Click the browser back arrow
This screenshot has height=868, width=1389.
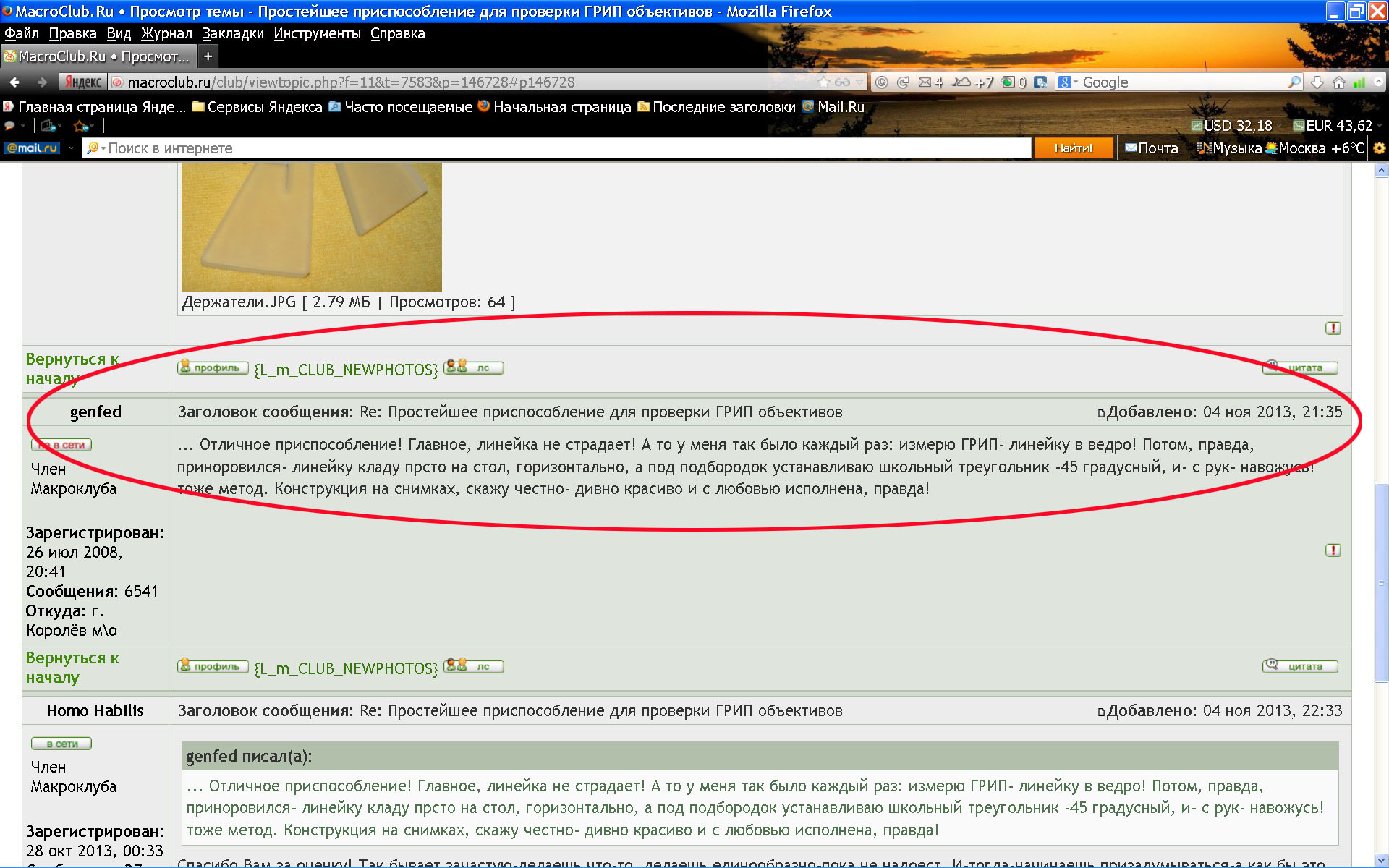(15, 82)
